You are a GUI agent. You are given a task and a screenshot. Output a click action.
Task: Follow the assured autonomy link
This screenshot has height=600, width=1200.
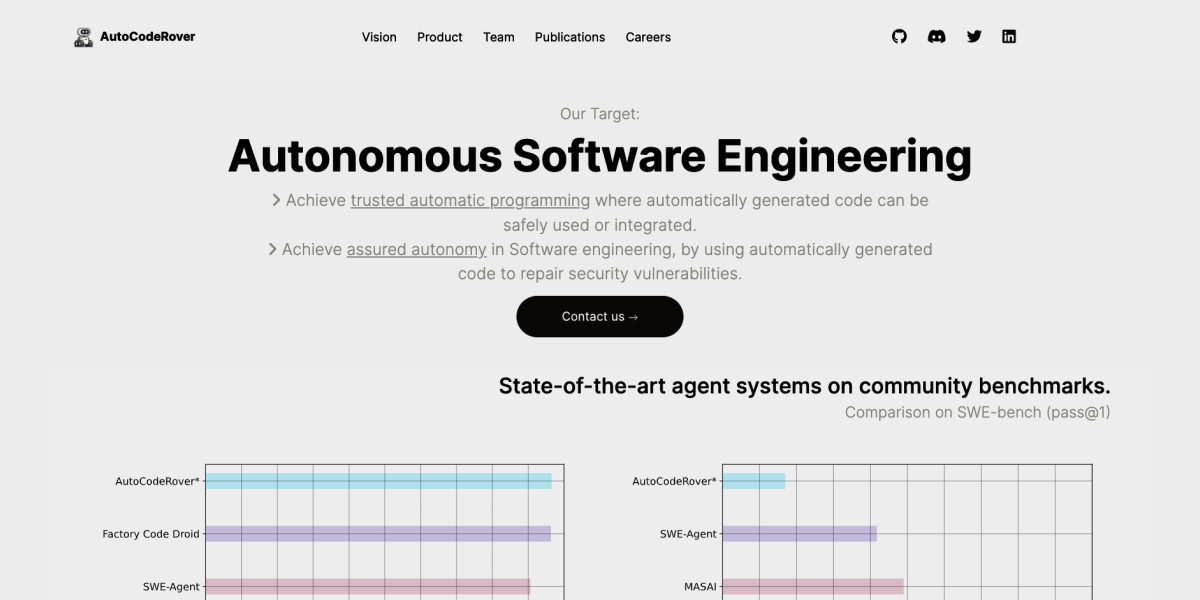[x=416, y=249]
